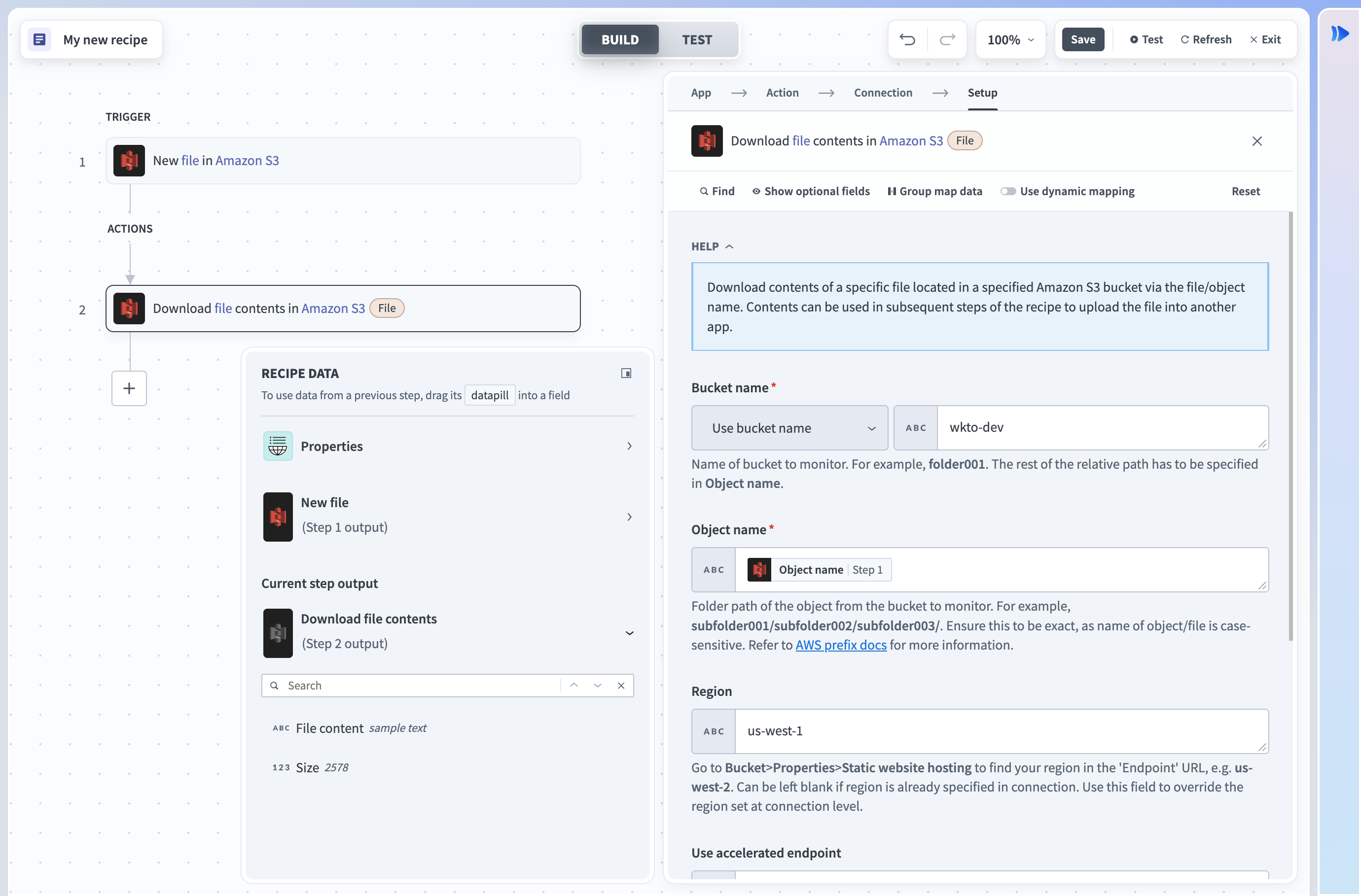Image resolution: width=1361 pixels, height=896 pixels.
Task: Open the Setup tab in the setup breadcrumb
Action: pyautogui.click(x=982, y=93)
